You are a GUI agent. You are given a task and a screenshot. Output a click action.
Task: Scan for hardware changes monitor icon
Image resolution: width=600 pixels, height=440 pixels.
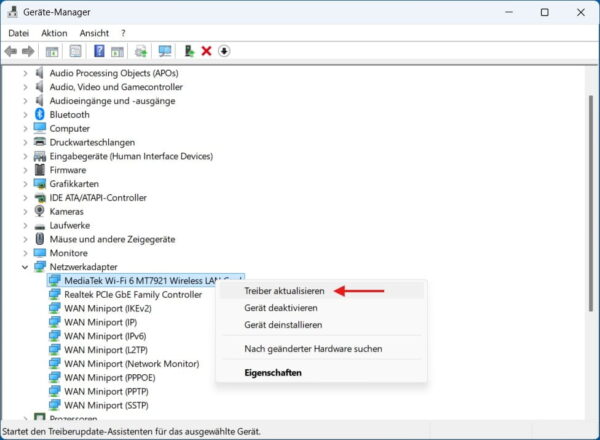165,51
